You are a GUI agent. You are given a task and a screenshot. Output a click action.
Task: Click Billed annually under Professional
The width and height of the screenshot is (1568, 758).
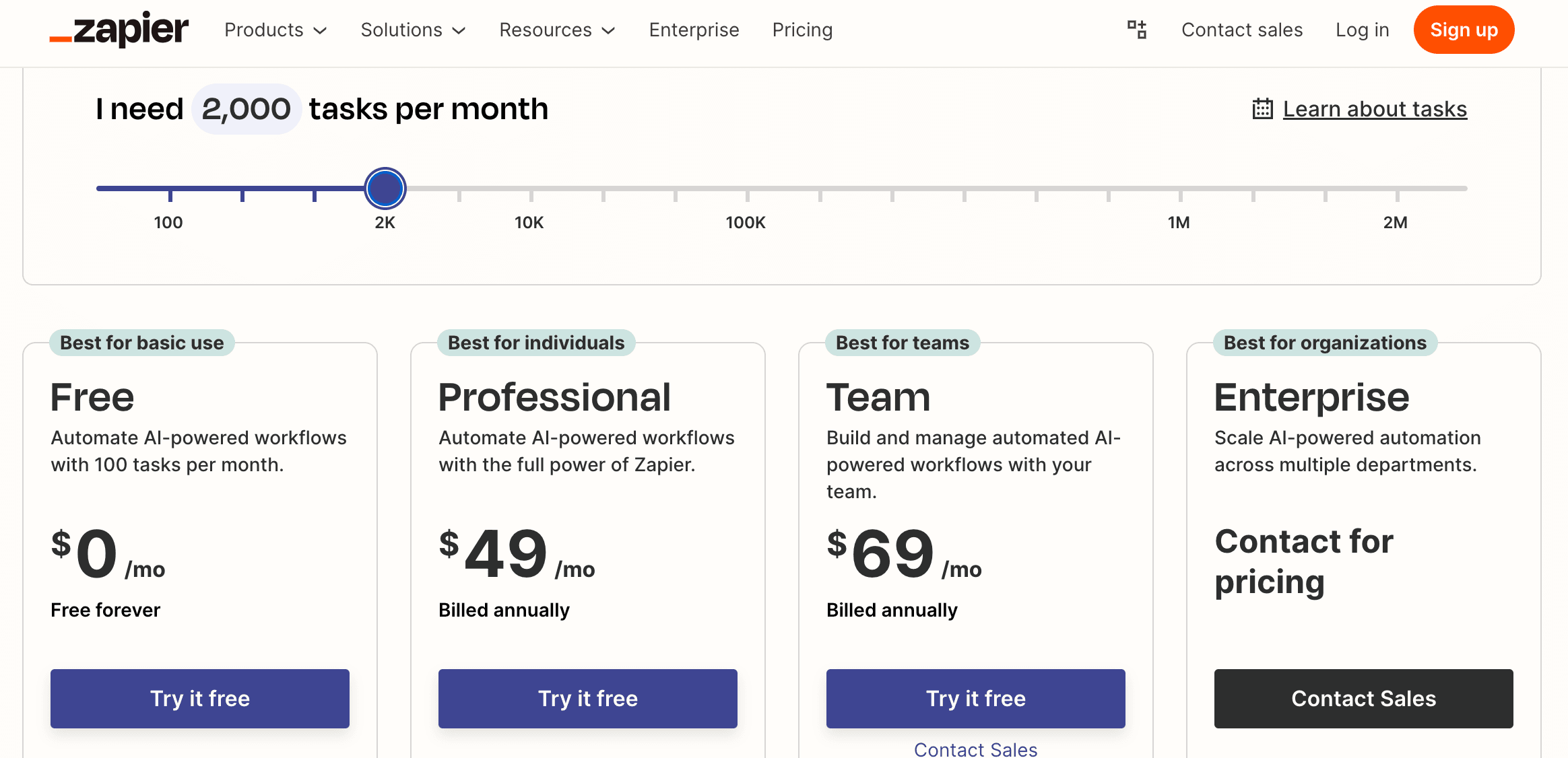[x=504, y=610]
